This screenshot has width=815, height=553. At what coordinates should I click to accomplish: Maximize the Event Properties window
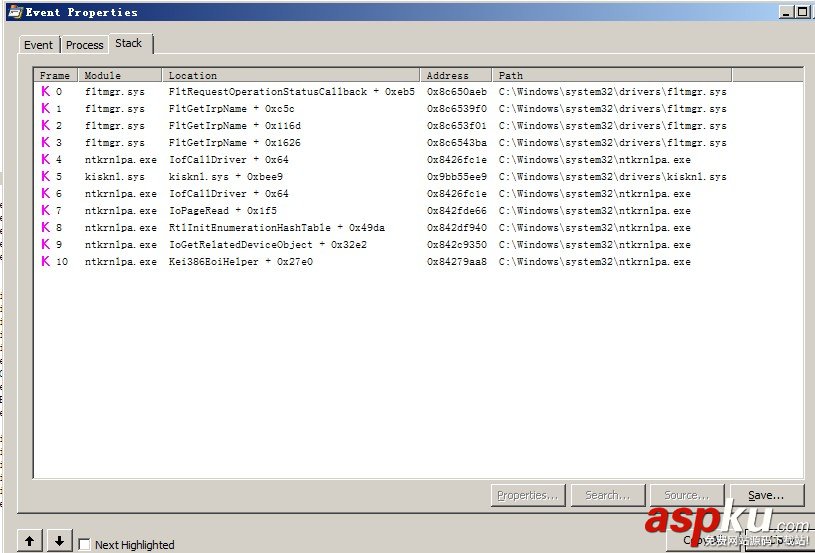(802, 12)
